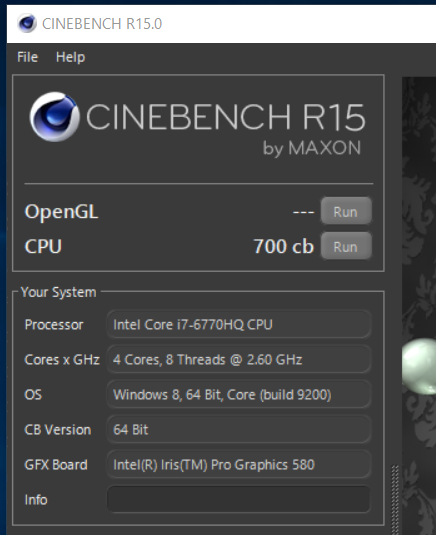Image resolution: width=436 pixels, height=535 pixels.
Task: Click the 700 cb CPU score
Action: (x=284, y=246)
